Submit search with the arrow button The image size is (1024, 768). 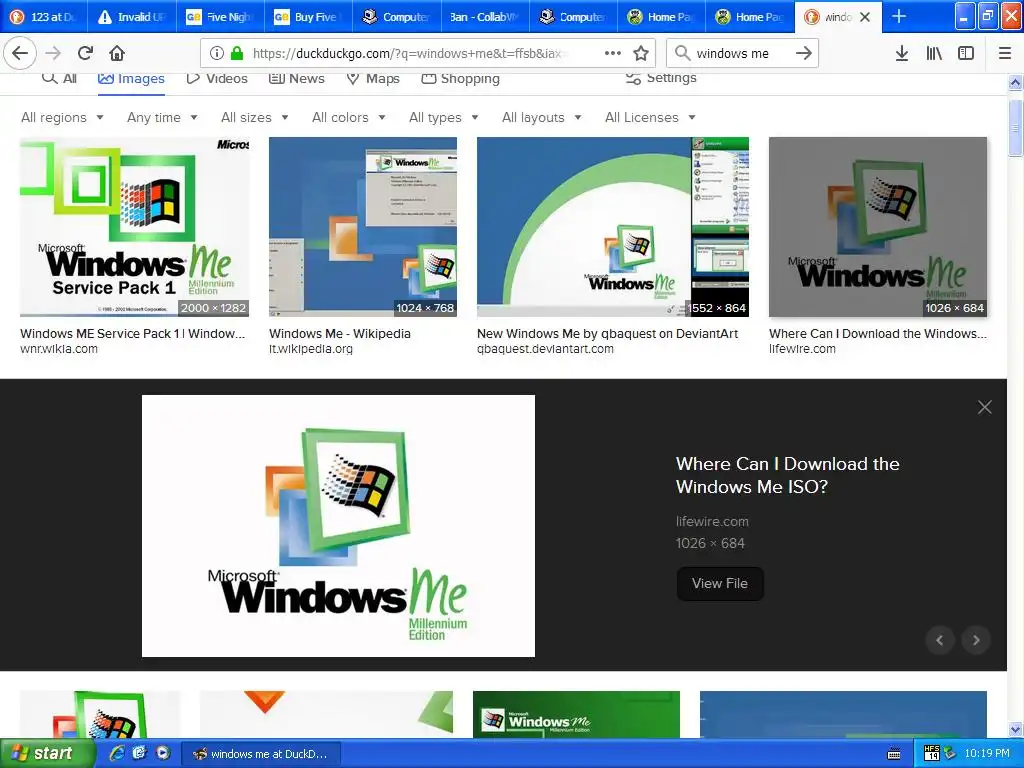click(x=804, y=53)
